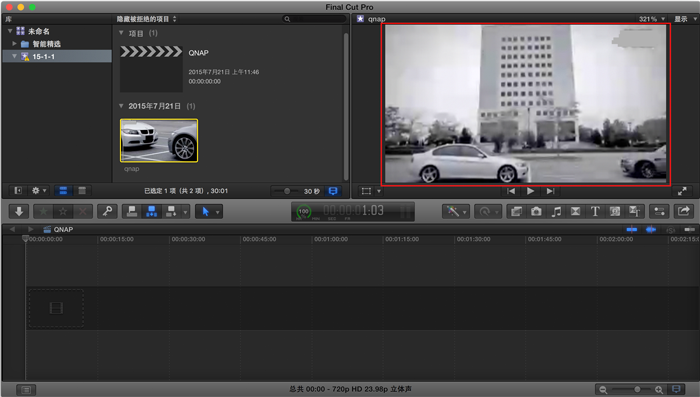The height and width of the screenshot is (397, 700).
Task: Open the clip appearance button in browser
Action: click(x=333, y=191)
